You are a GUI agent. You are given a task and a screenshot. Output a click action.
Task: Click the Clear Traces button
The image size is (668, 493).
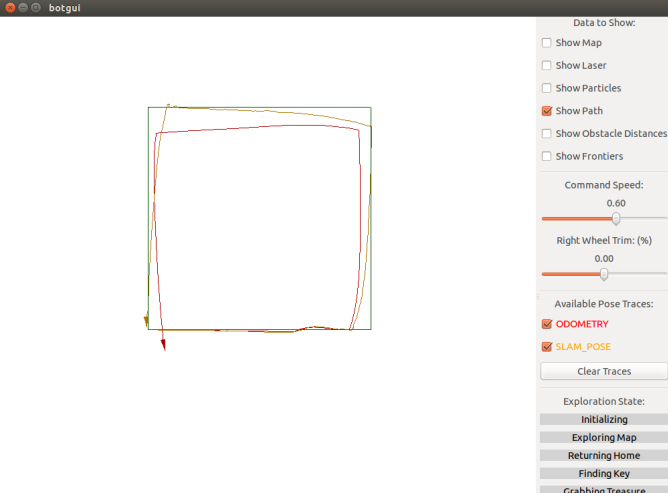click(604, 371)
